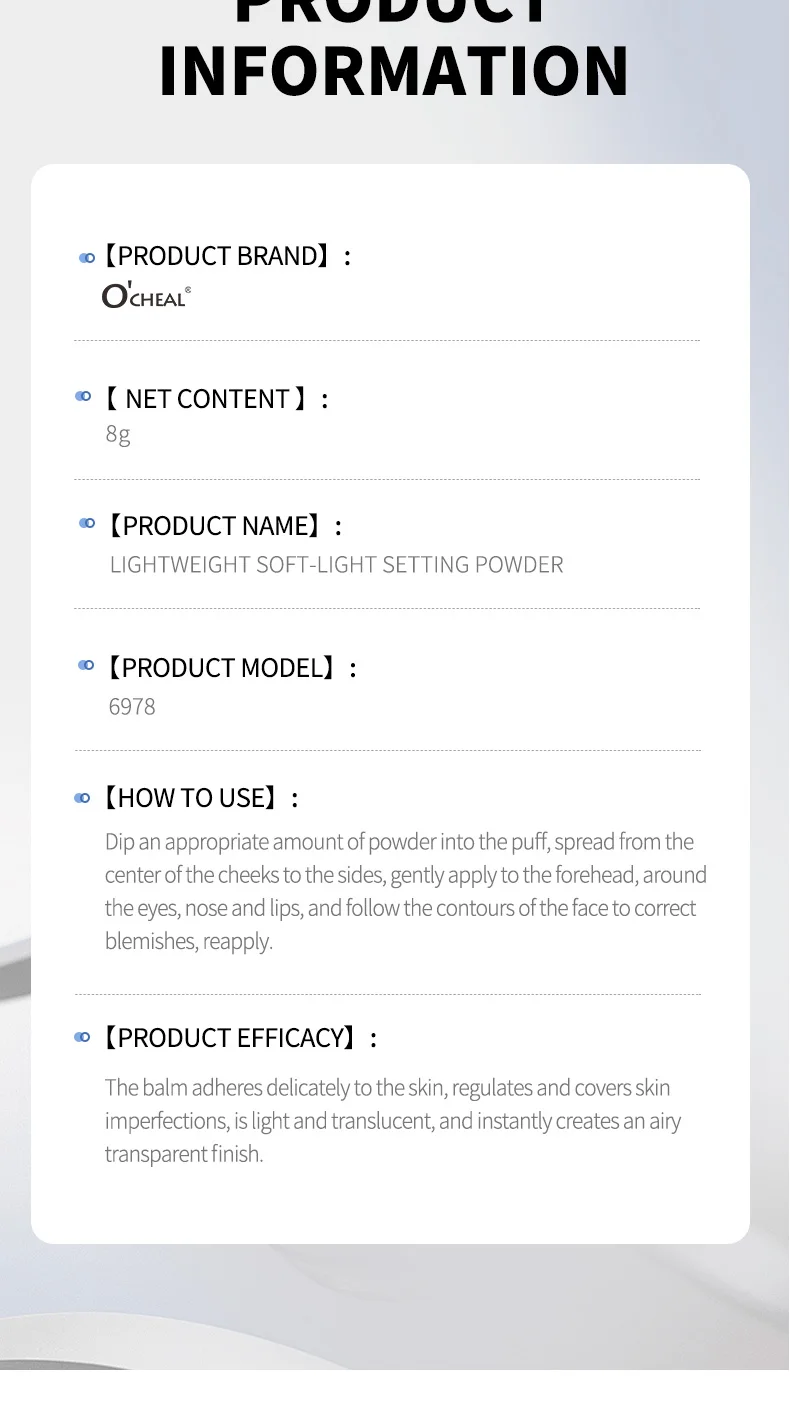Click the O'CHEAL brand logo
790x1414 pixels.
tap(146, 296)
